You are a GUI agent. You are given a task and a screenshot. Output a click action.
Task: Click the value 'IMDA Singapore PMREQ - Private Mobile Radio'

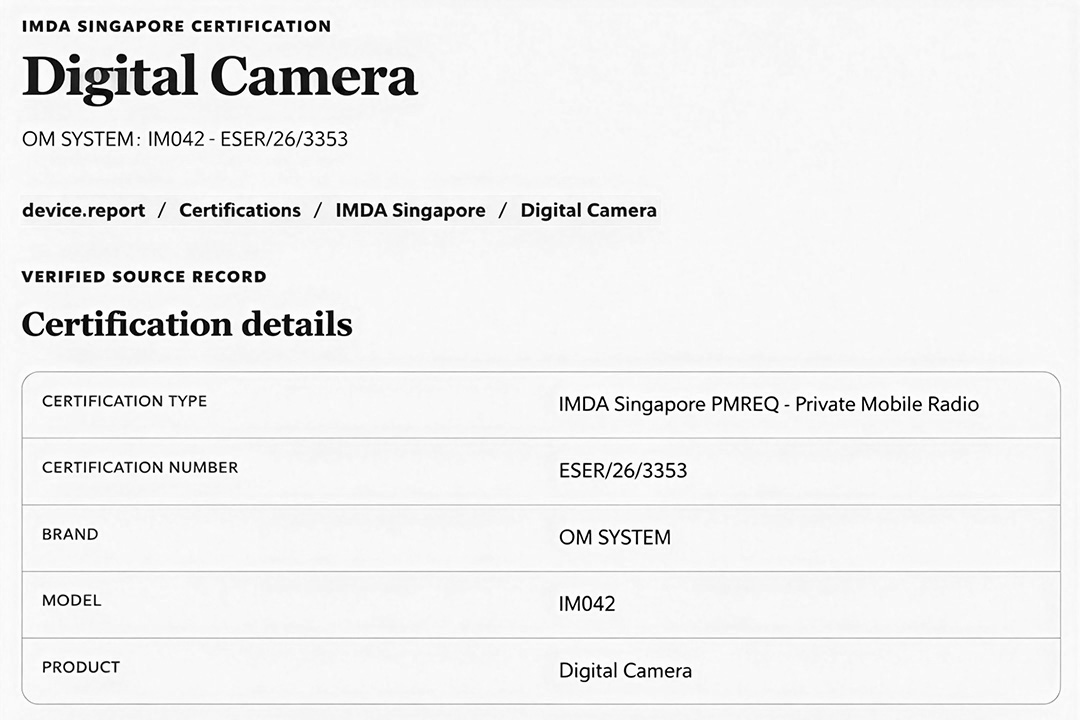point(769,404)
